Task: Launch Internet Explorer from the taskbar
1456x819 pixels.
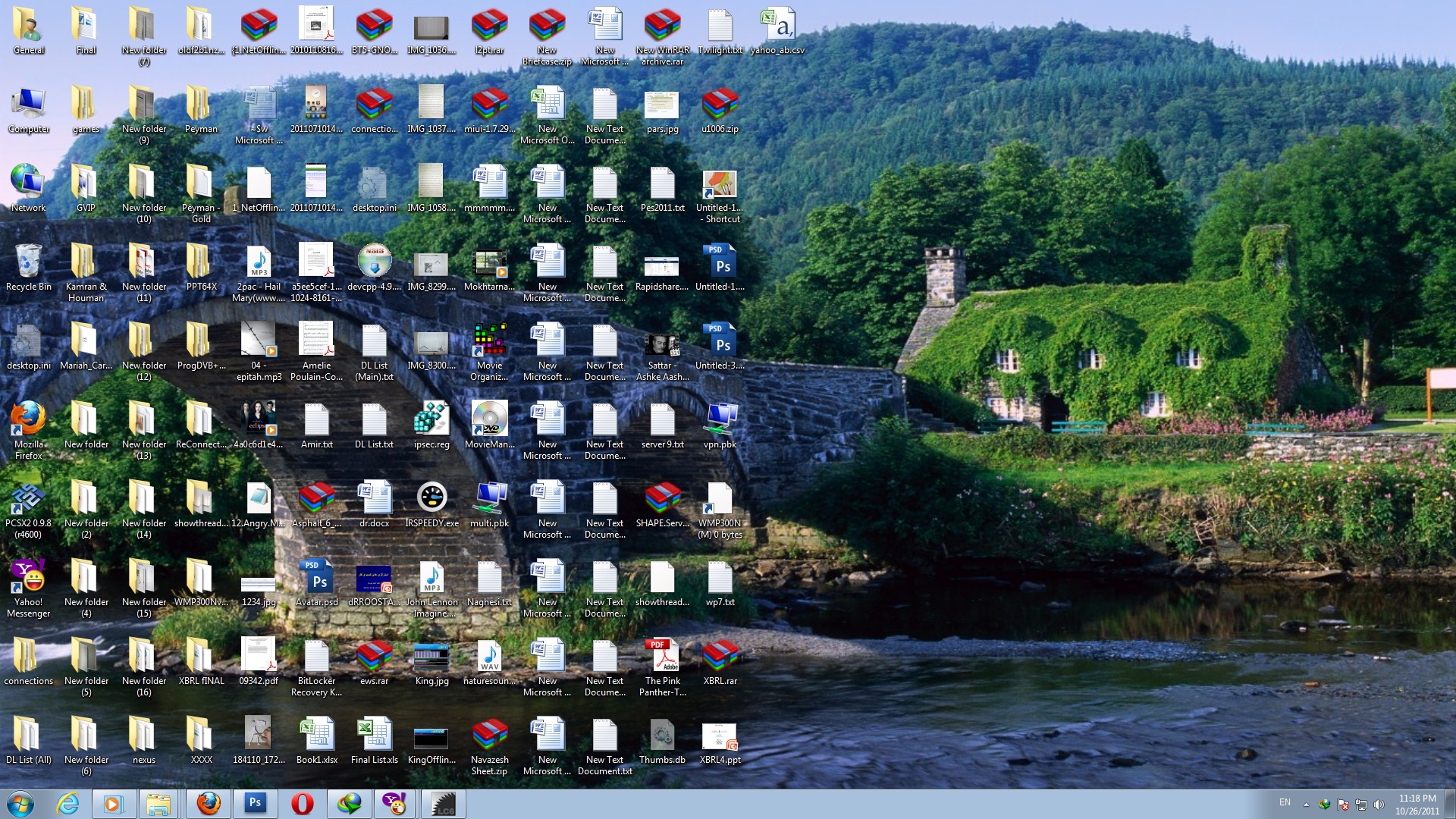Action: pyautogui.click(x=68, y=804)
